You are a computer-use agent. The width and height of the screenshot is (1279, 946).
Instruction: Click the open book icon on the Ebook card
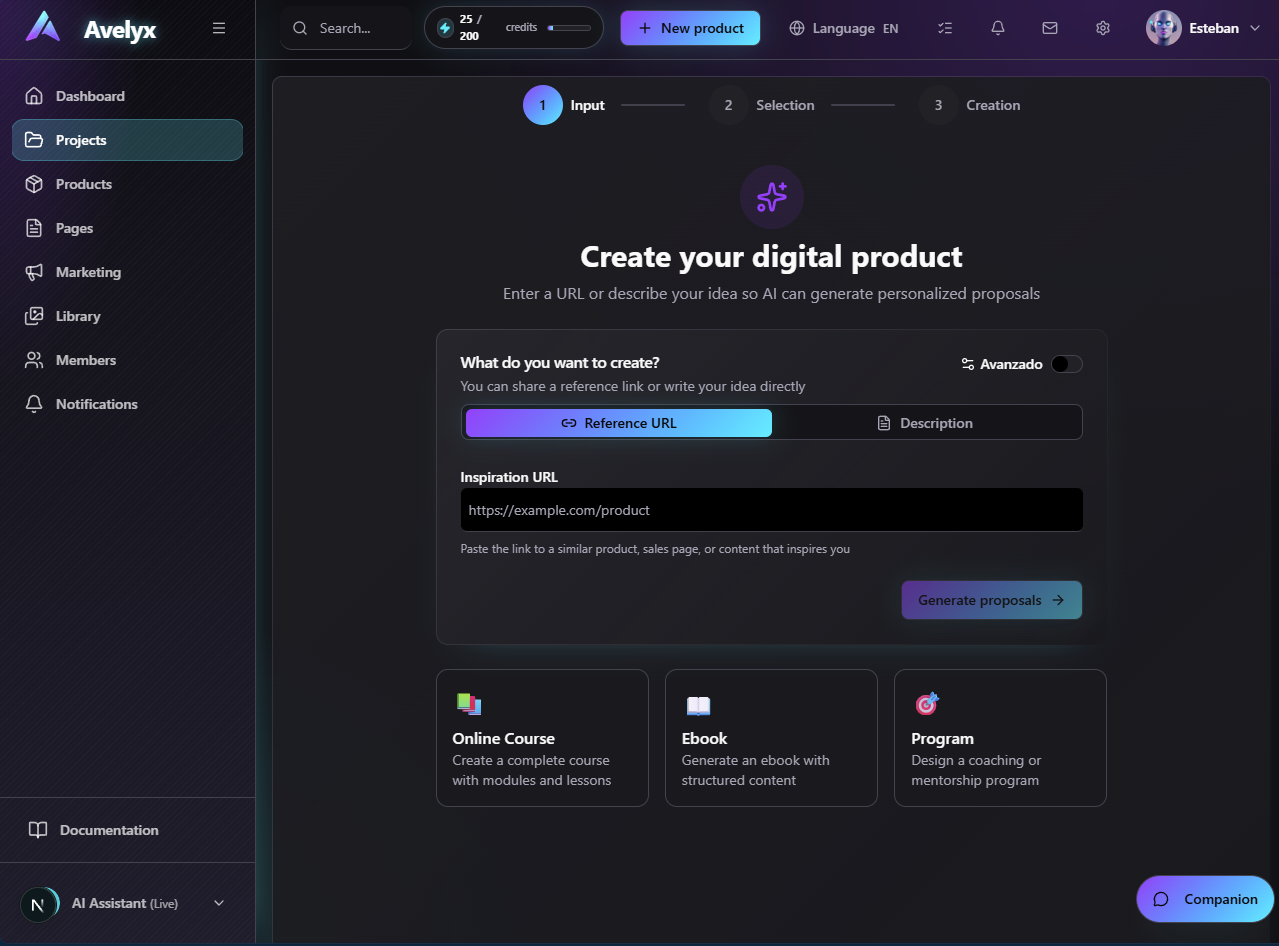[698, 704]
